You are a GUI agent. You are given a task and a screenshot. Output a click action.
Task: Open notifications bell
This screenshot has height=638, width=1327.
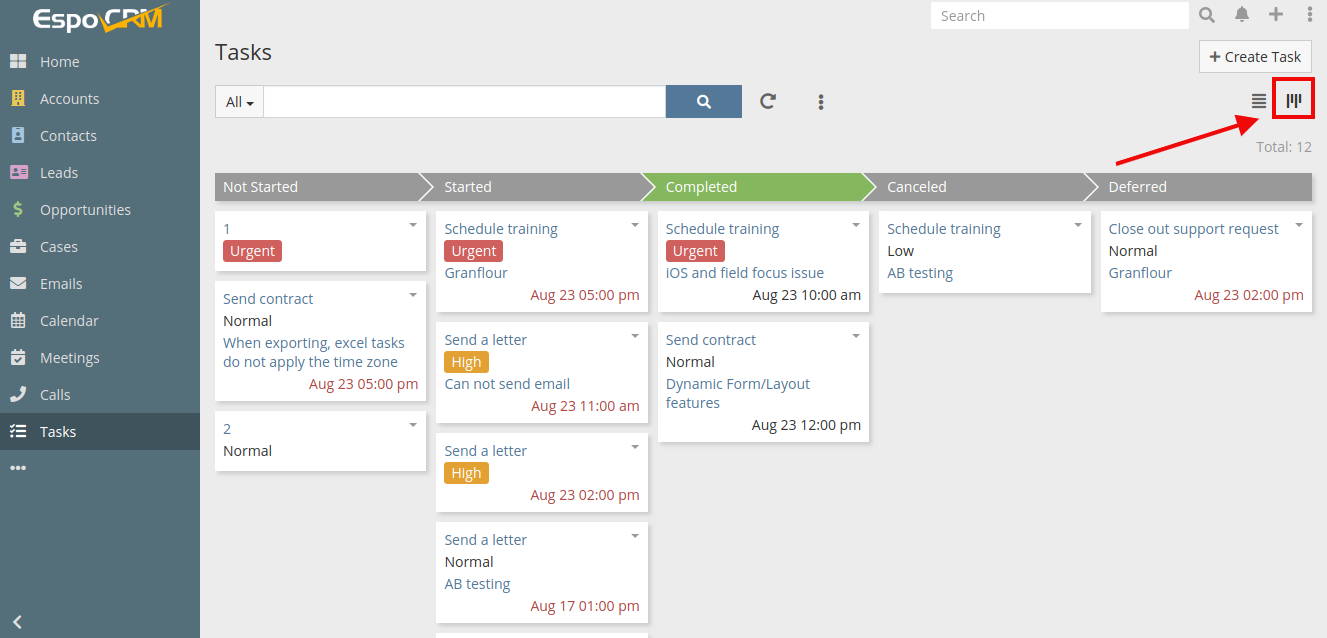(x=1242, y=15)
